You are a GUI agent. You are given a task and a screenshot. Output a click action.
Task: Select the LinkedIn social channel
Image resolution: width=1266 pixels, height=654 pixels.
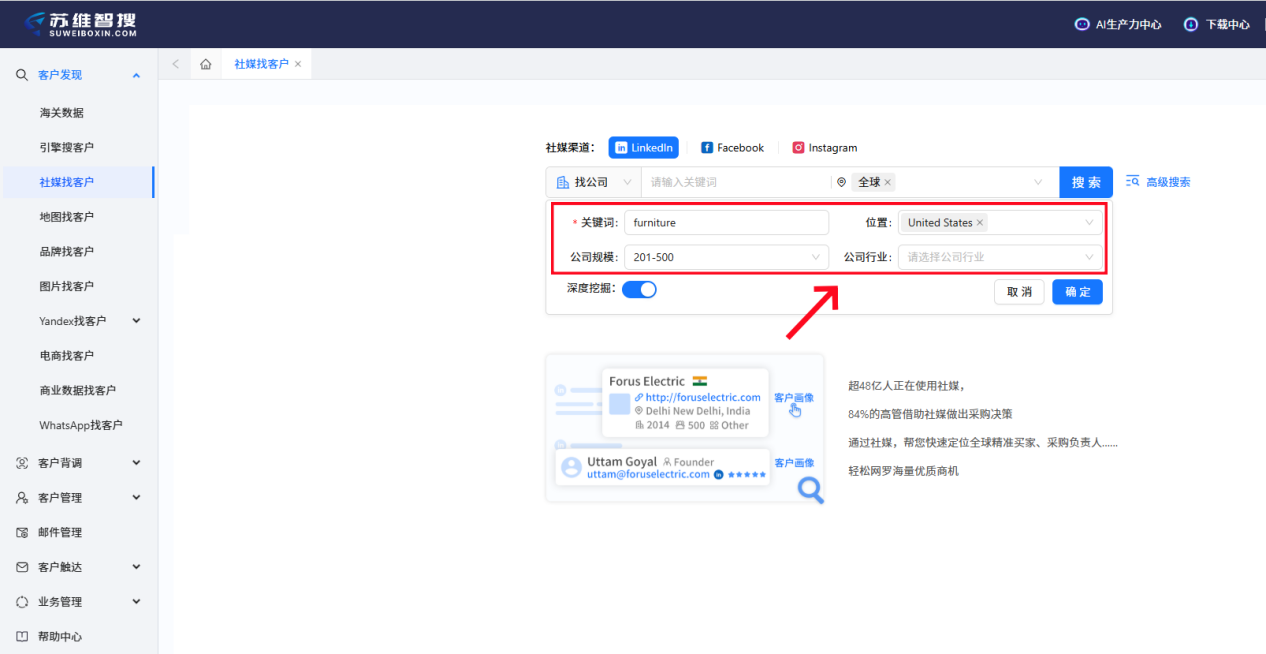[x=643, y=148]
